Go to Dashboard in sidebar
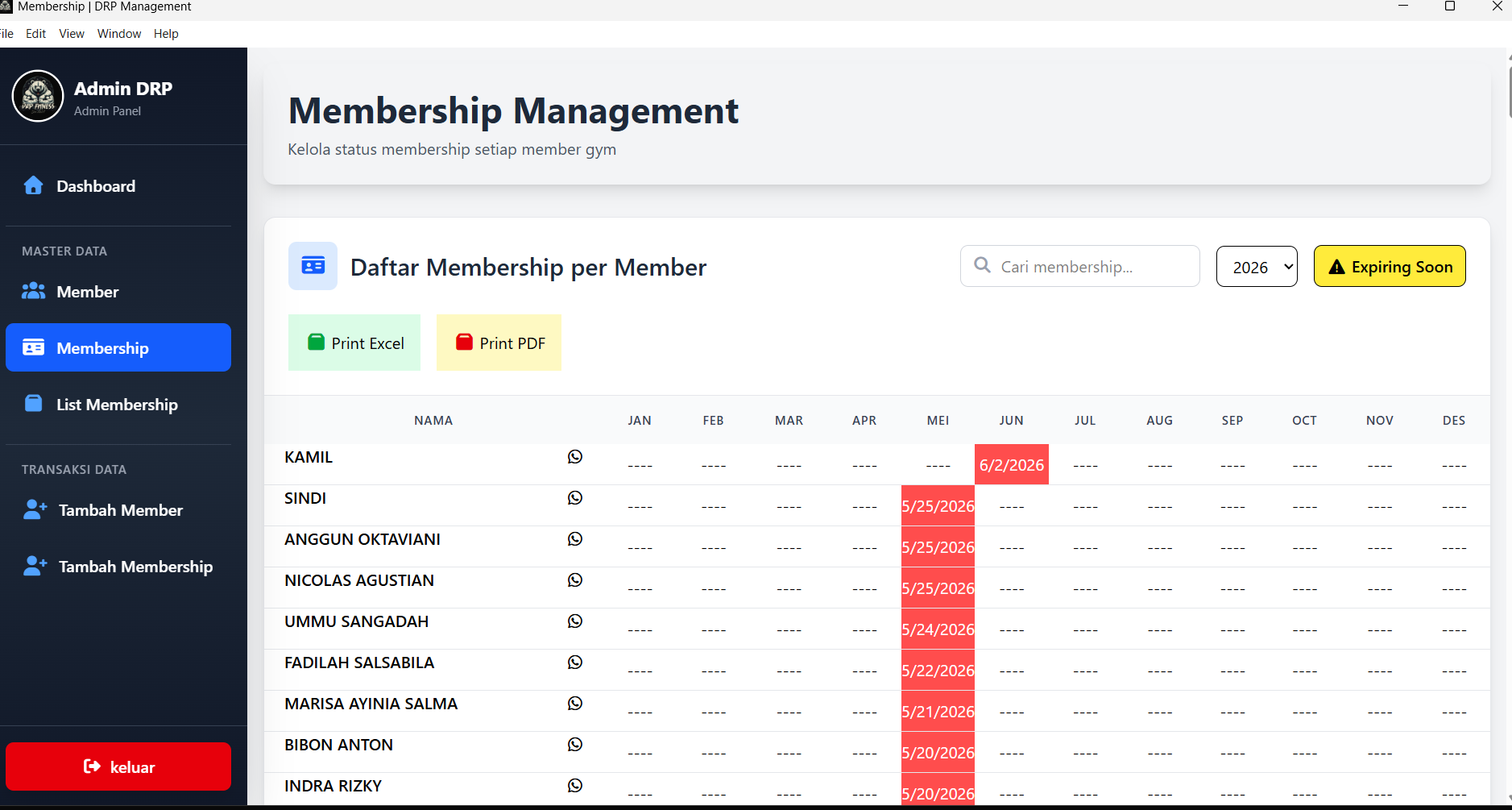 [118, 186]
